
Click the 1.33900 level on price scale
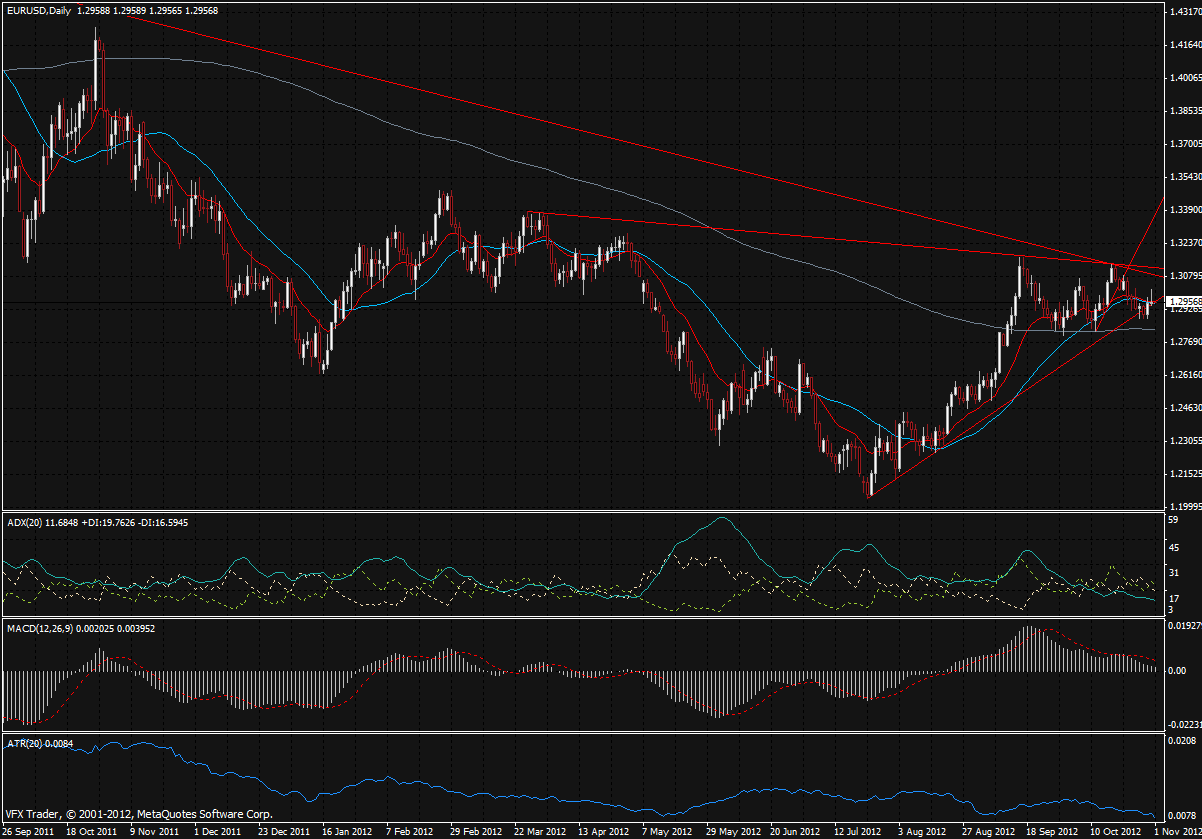tap(1182, 210)
